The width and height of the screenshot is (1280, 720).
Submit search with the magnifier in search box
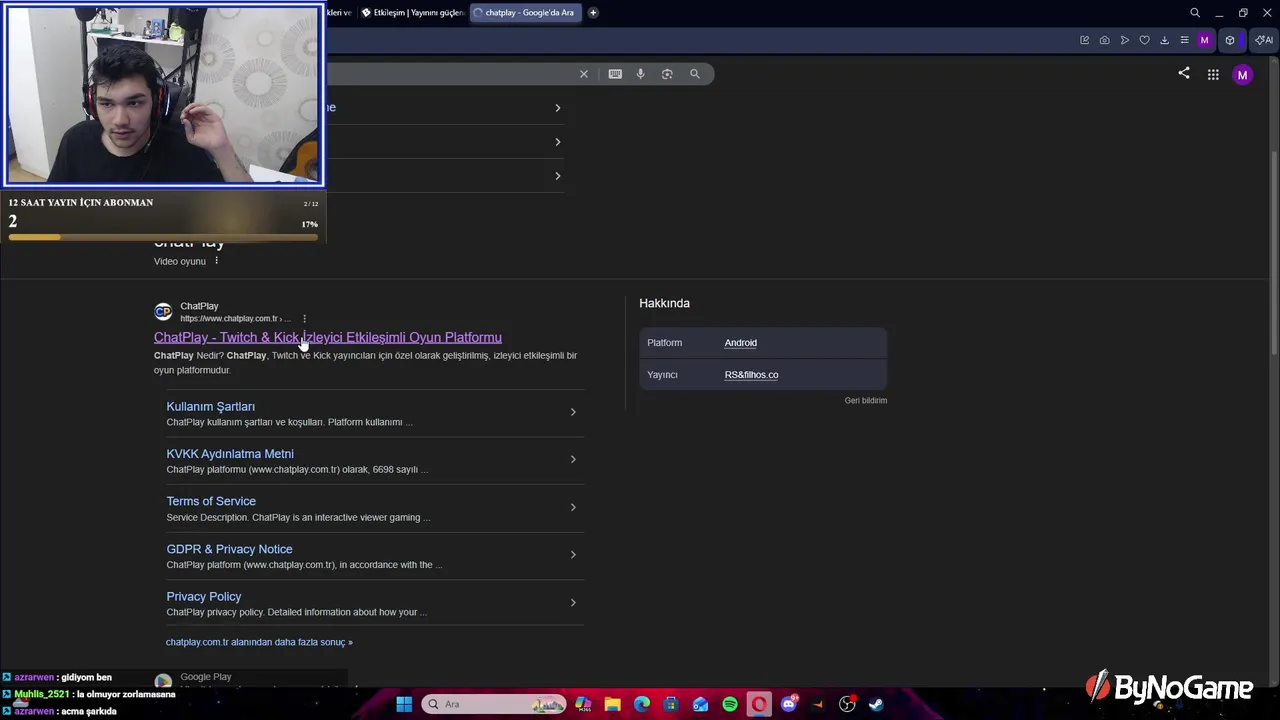[x=695, y=74]
